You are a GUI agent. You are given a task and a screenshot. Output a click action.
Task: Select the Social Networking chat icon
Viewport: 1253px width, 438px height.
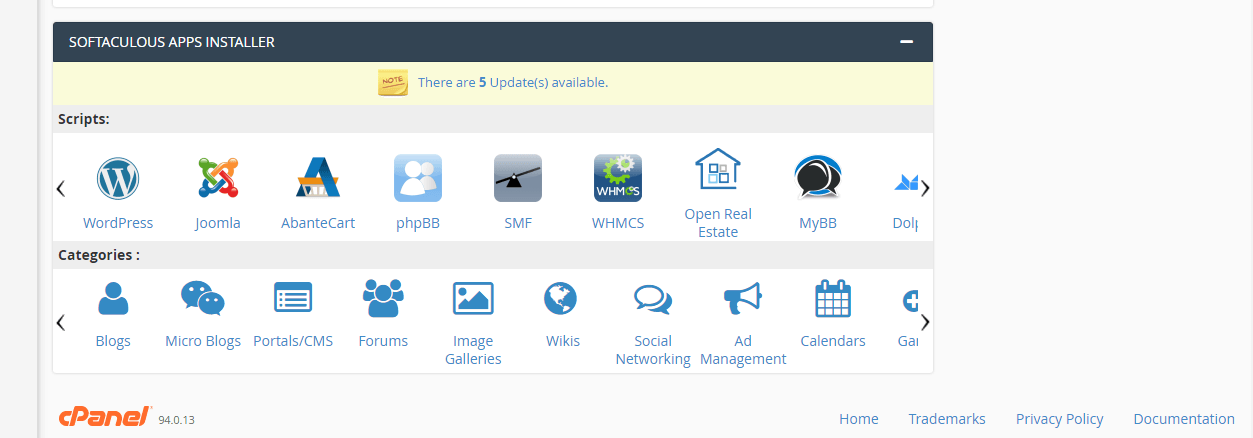[653, 299]
